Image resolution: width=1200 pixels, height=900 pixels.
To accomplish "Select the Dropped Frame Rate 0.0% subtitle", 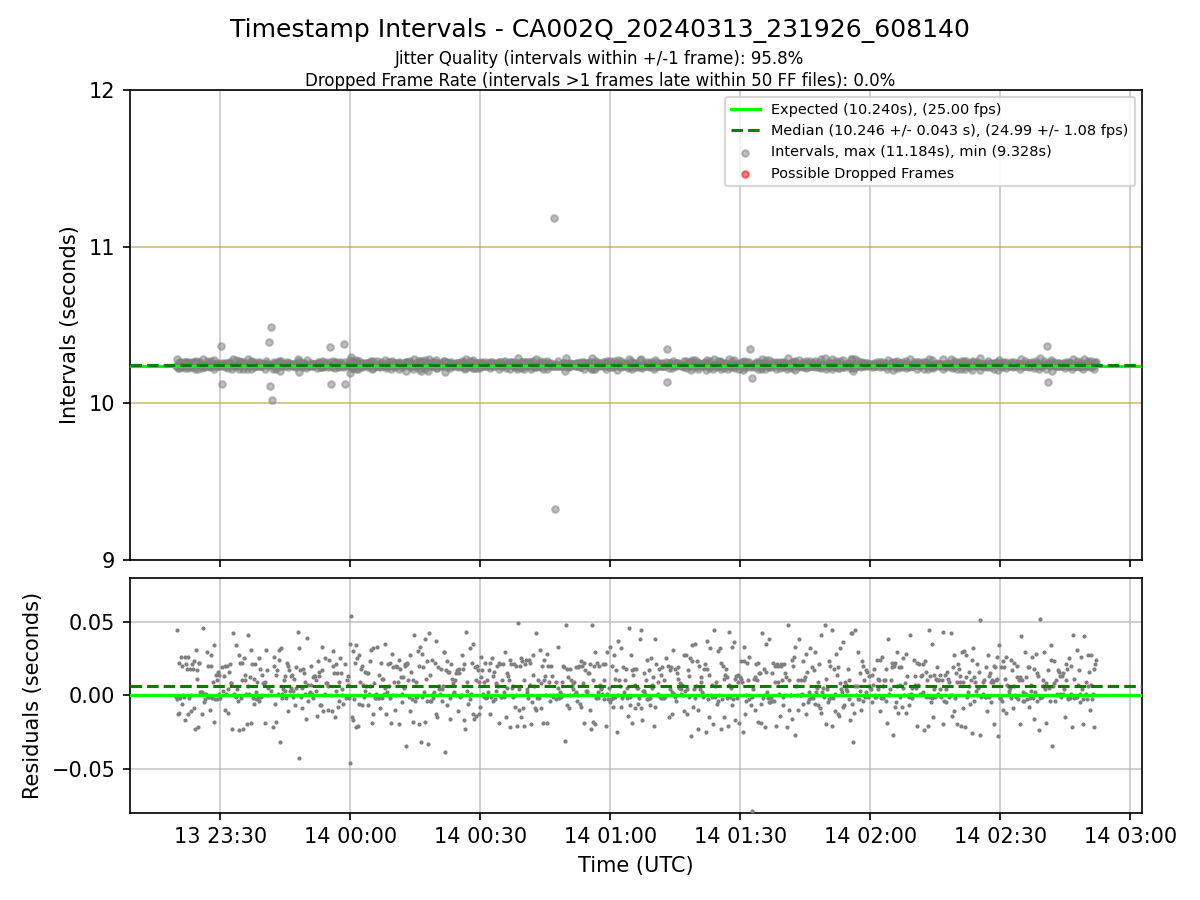I will pos(599,79).
